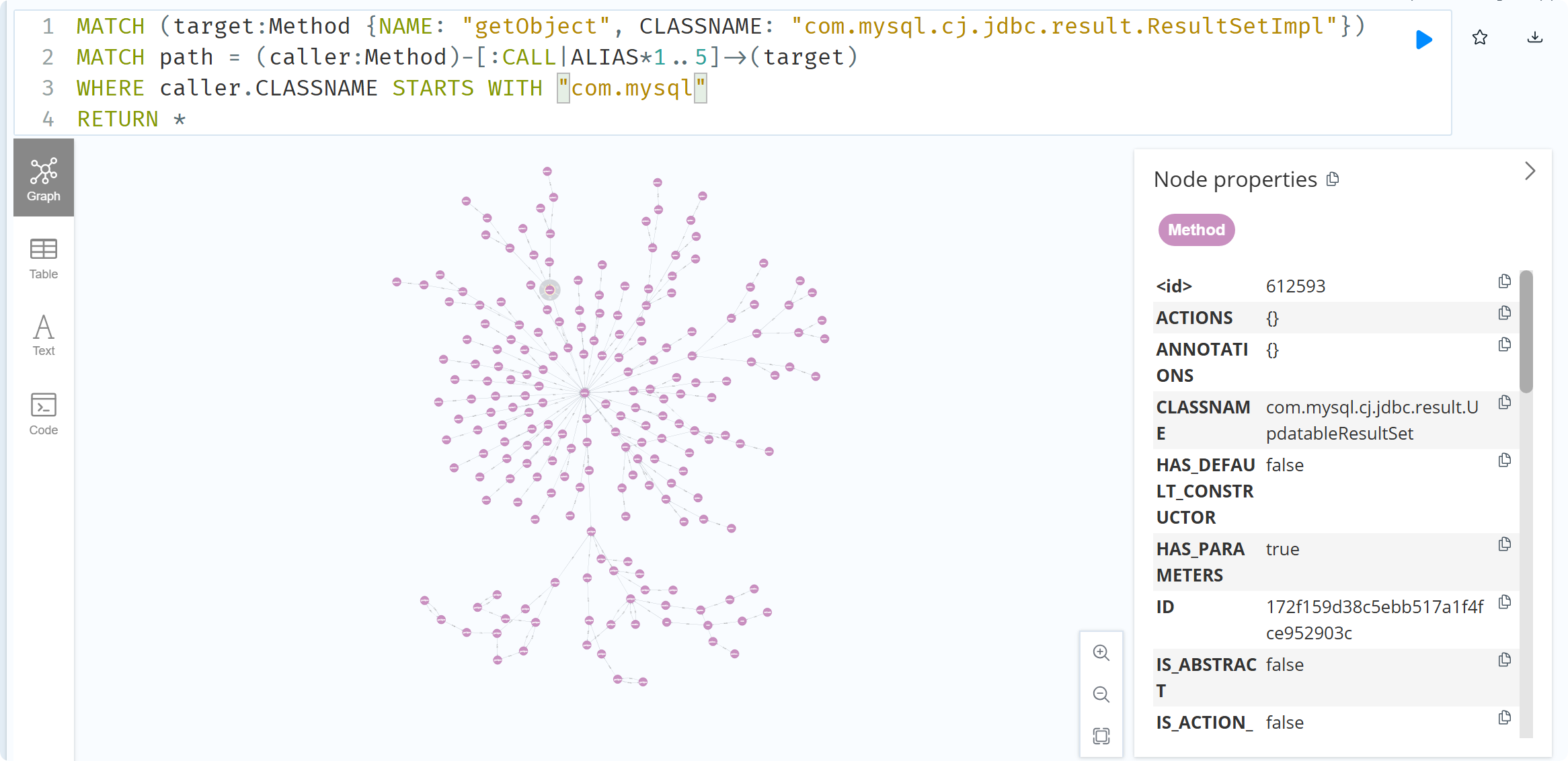Copy the CLASSNAME property value
This screenshot has height=761, width=1568.
[1505, 402]
